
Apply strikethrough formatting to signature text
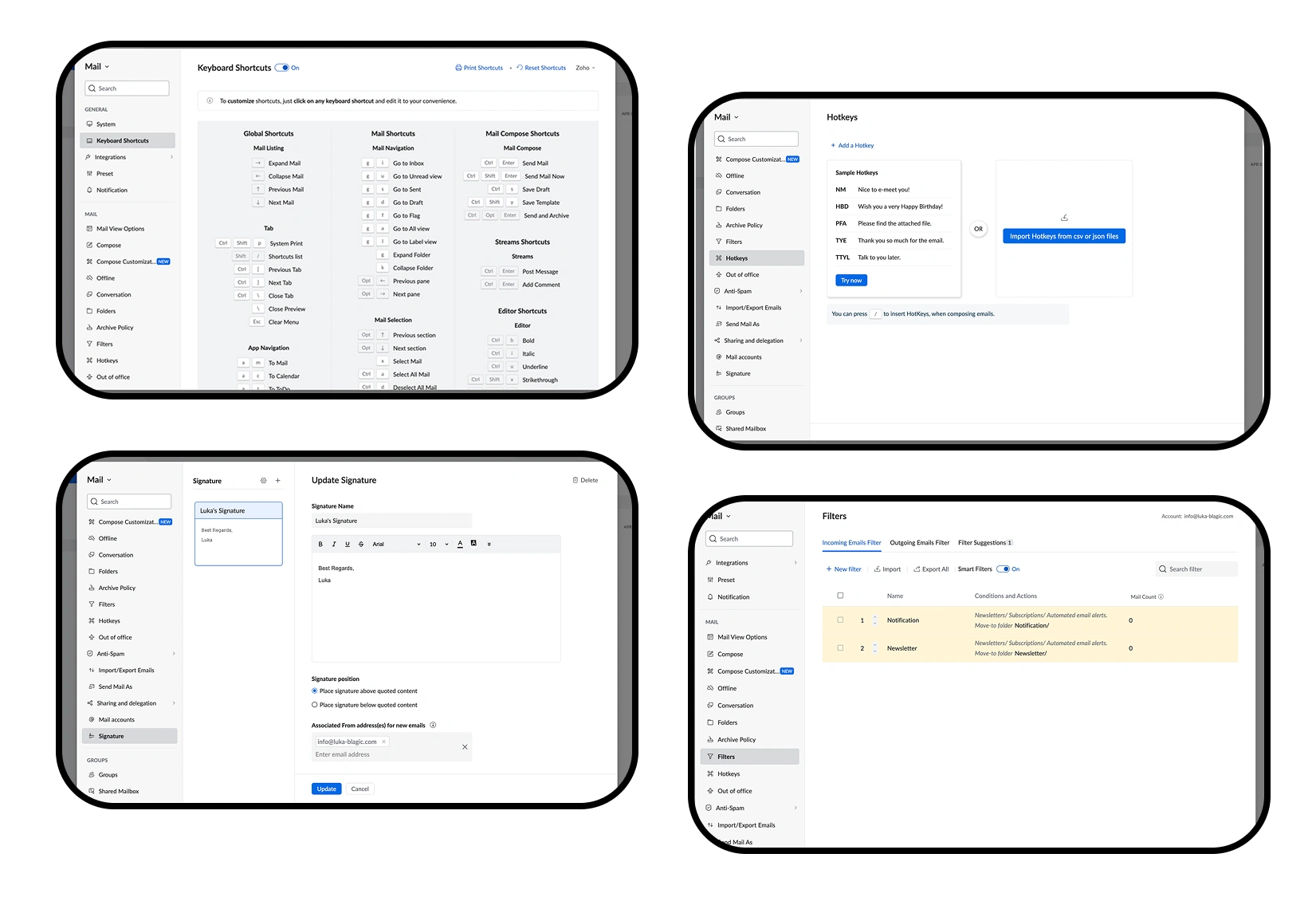[x=360, y=544]
